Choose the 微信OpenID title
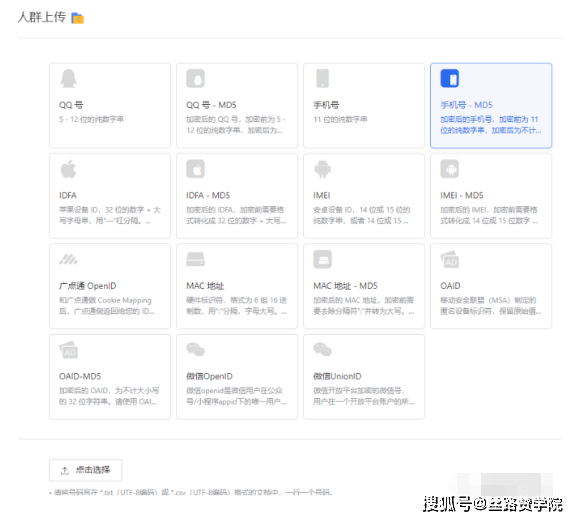 209,376
